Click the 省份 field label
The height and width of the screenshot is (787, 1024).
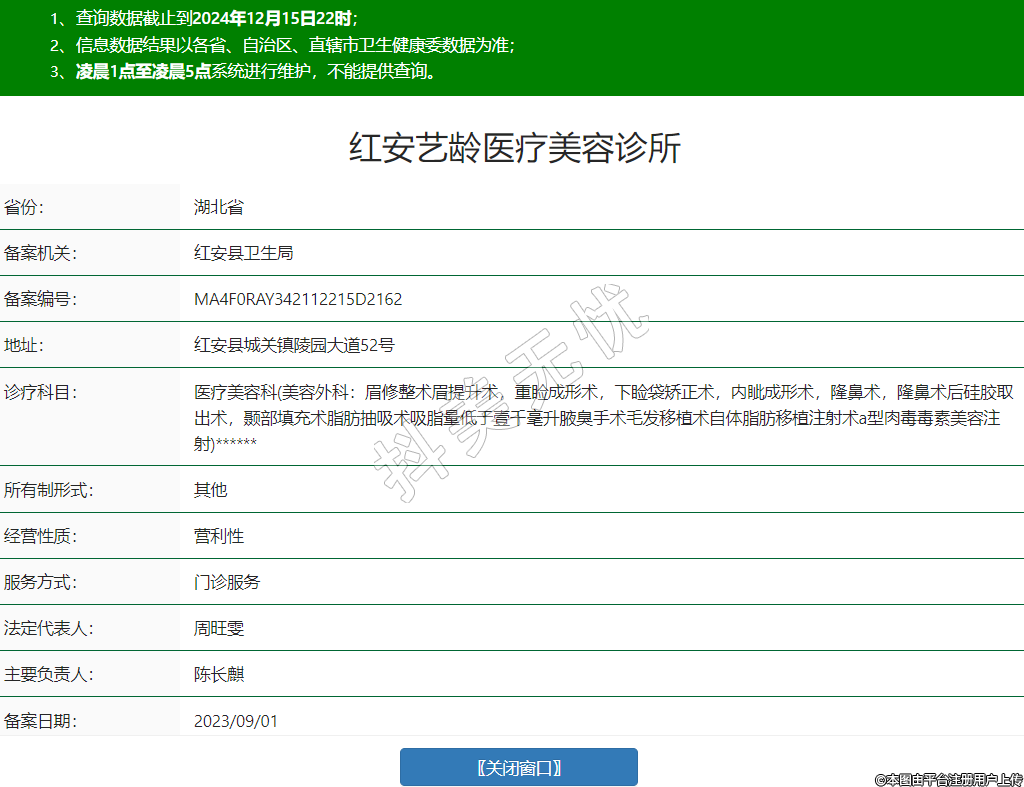[x=24, y=208]
